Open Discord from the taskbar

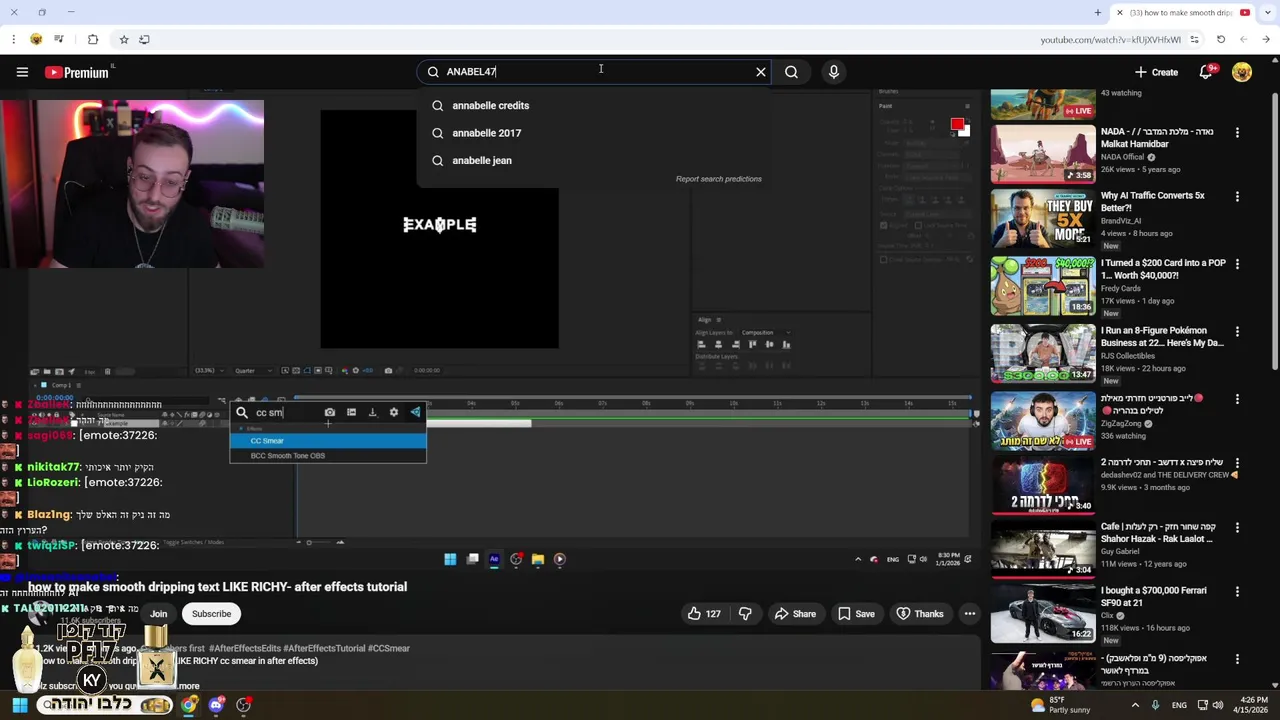216,705
